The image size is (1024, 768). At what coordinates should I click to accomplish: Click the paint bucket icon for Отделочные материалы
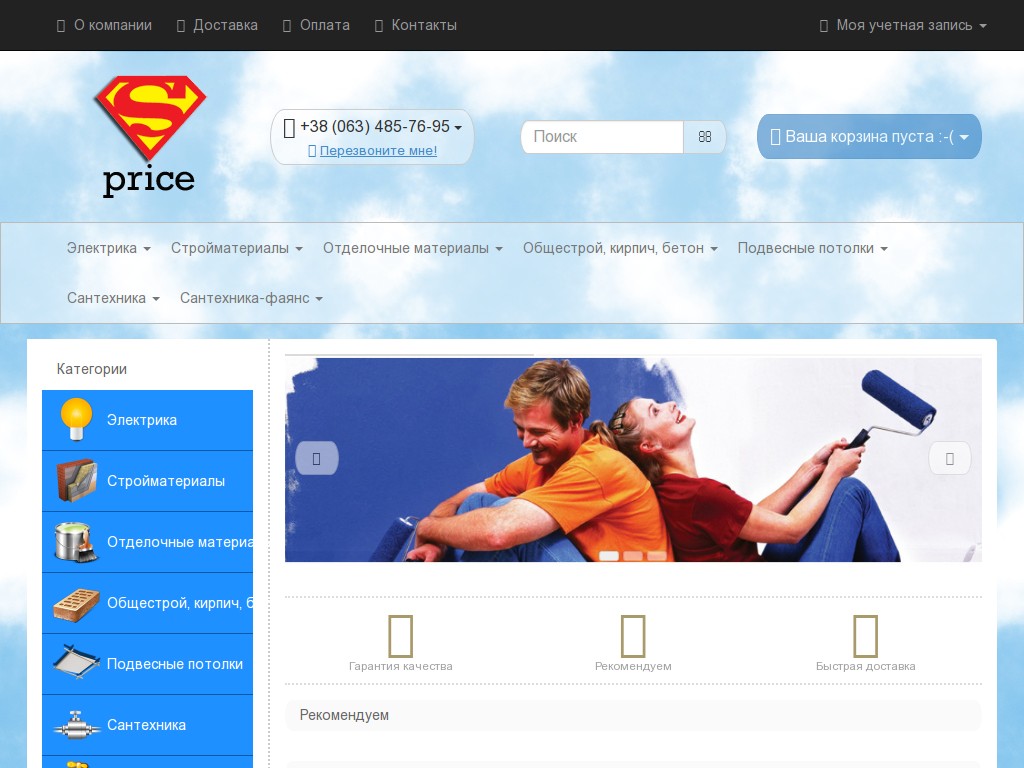point(76,542)
